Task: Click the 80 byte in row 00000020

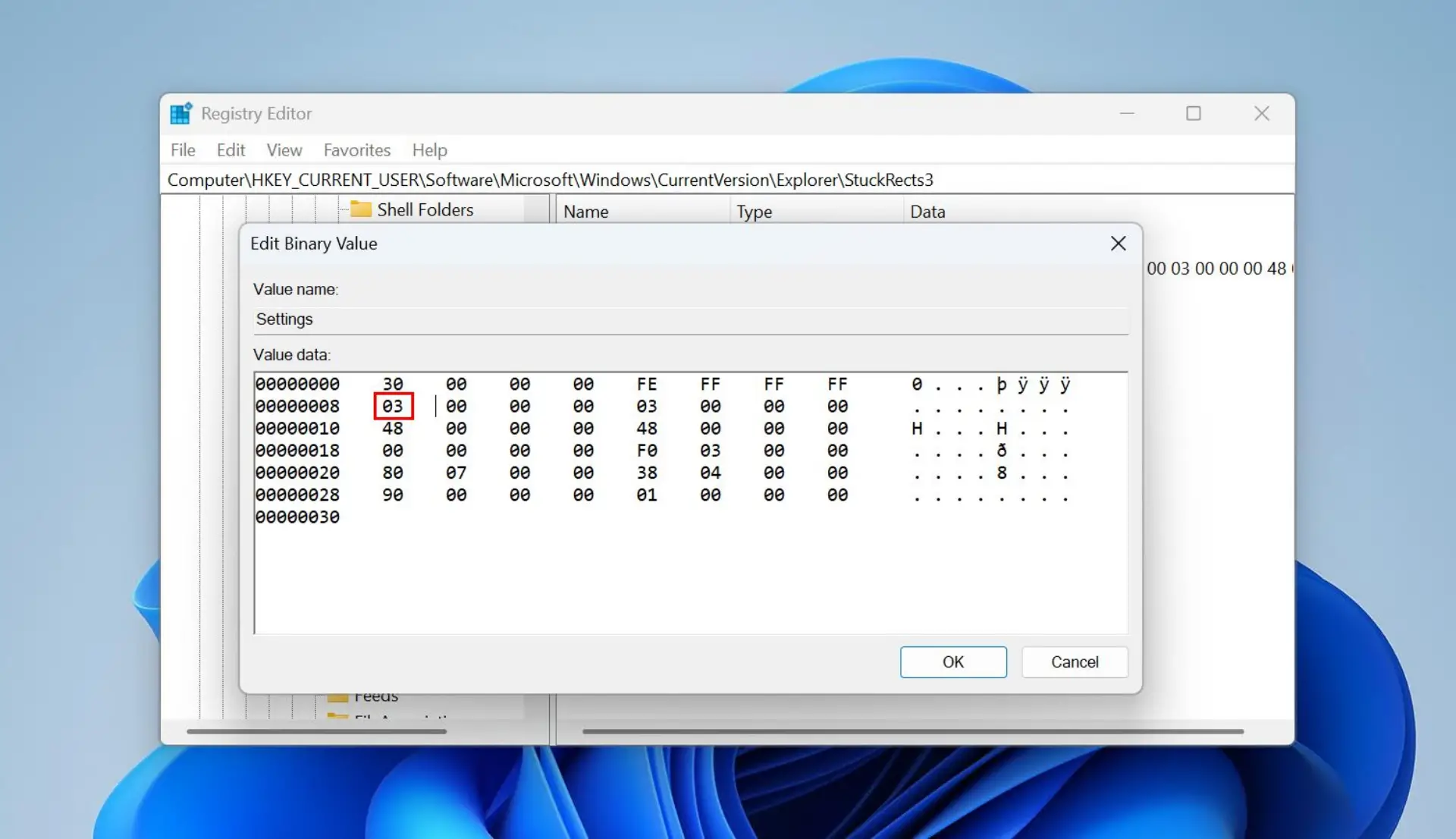Action: click(393, 473)
